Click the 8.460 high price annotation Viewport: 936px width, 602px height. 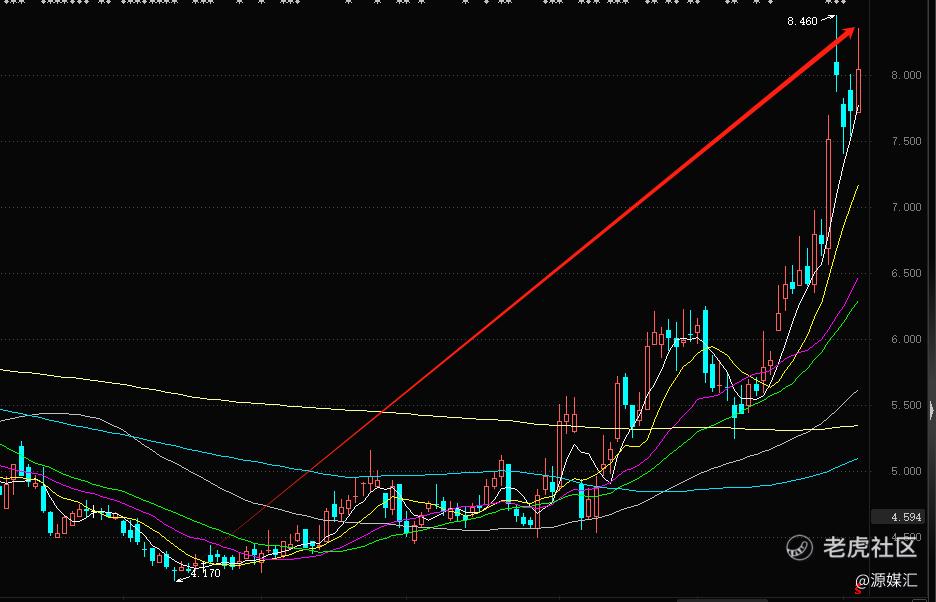coord(802,22)
